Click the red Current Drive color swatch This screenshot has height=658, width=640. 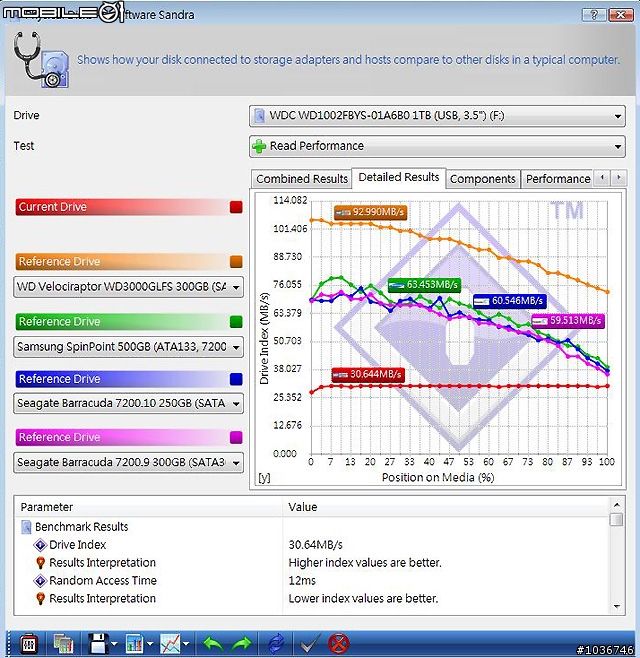click(x=236, y=207)
